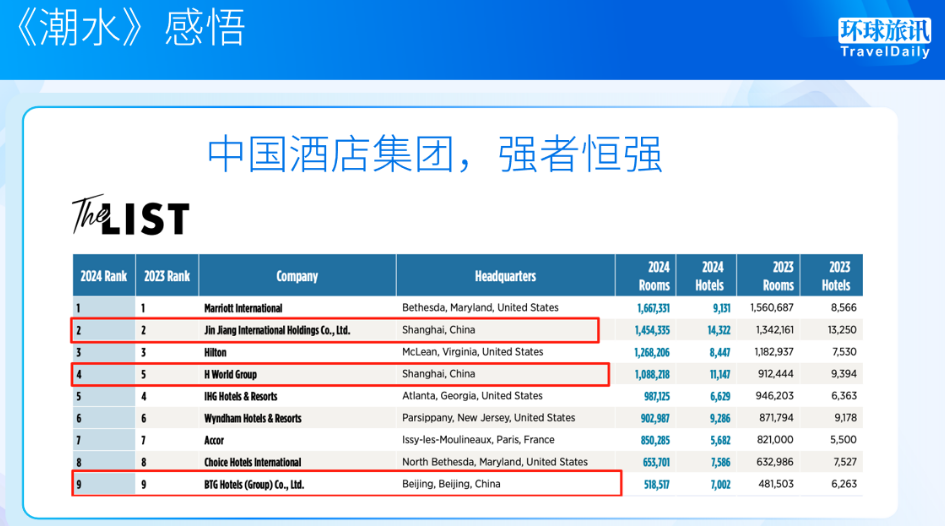Click Atlanta, Georgia, United States headquarters
Image resolution: width=945 pixels, height=526 pixels.
pyautogui.click(x=472, y=396)
